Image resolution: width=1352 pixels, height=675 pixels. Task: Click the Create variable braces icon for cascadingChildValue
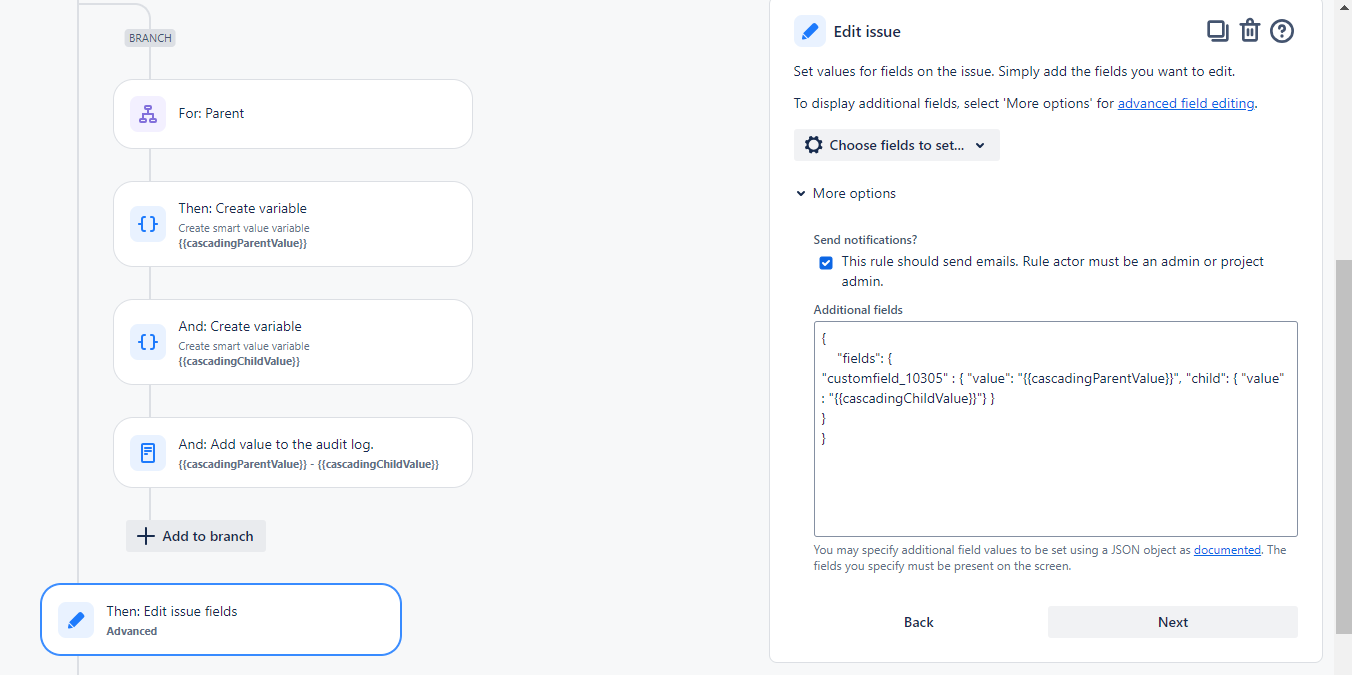click(147, 342)
